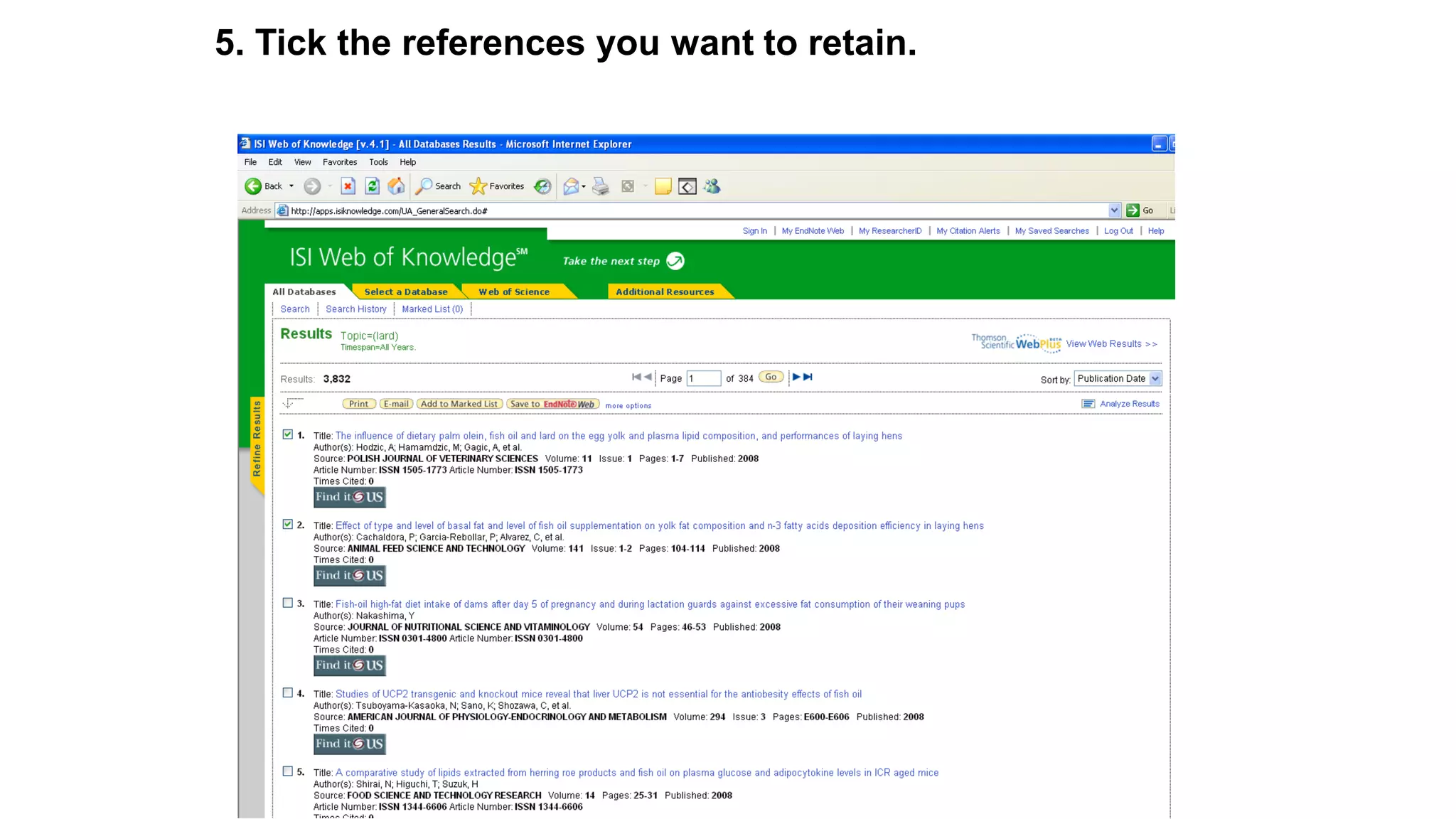Open the Mail button dropdown arrow

584,187
